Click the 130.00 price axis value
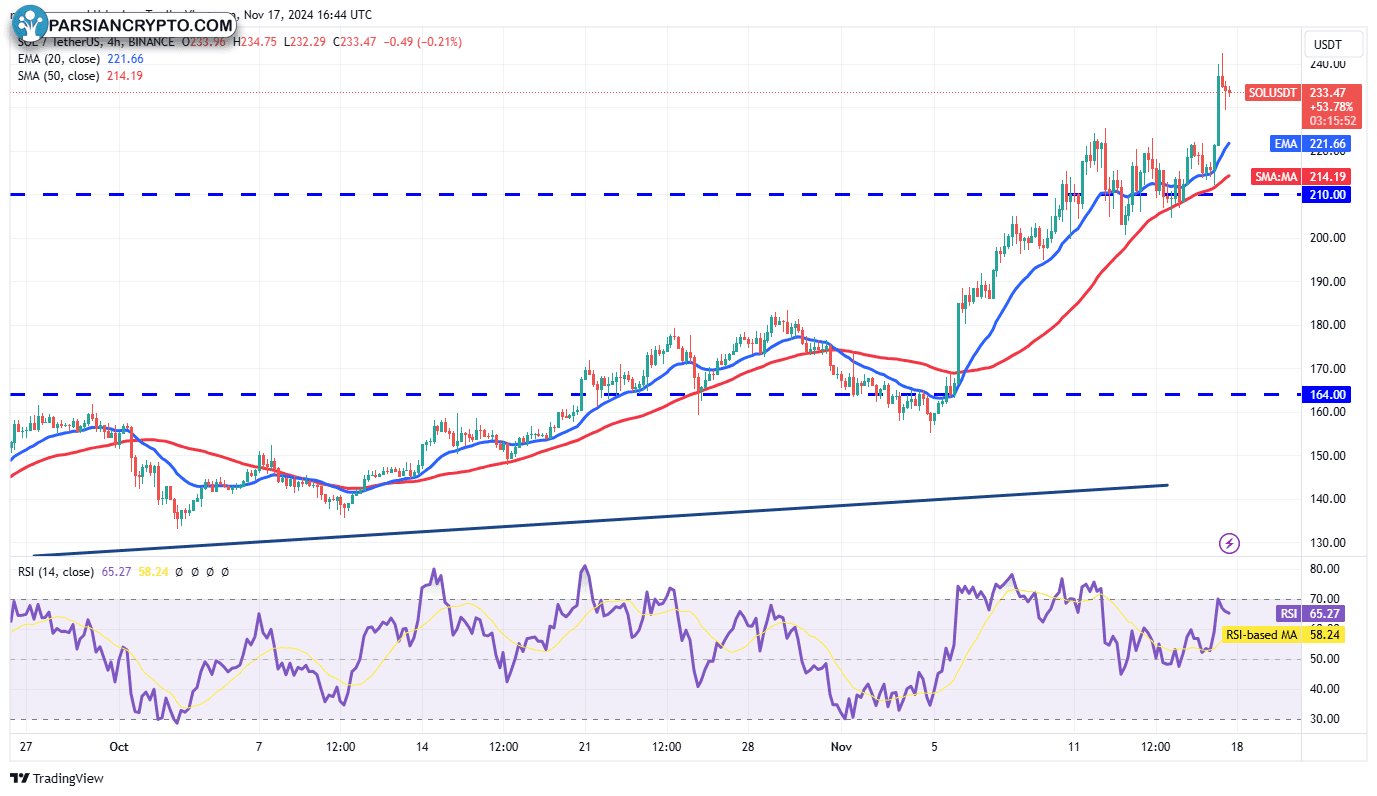 1328,543
